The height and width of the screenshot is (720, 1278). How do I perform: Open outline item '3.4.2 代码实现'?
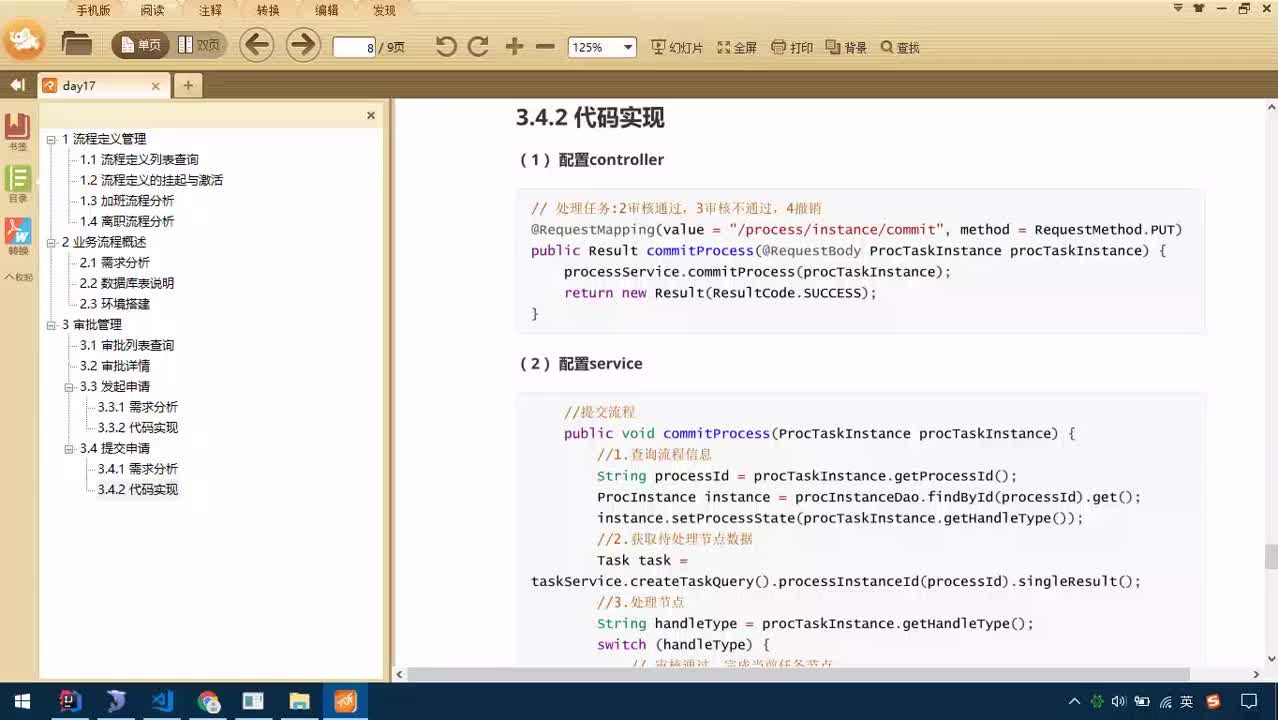138,490
